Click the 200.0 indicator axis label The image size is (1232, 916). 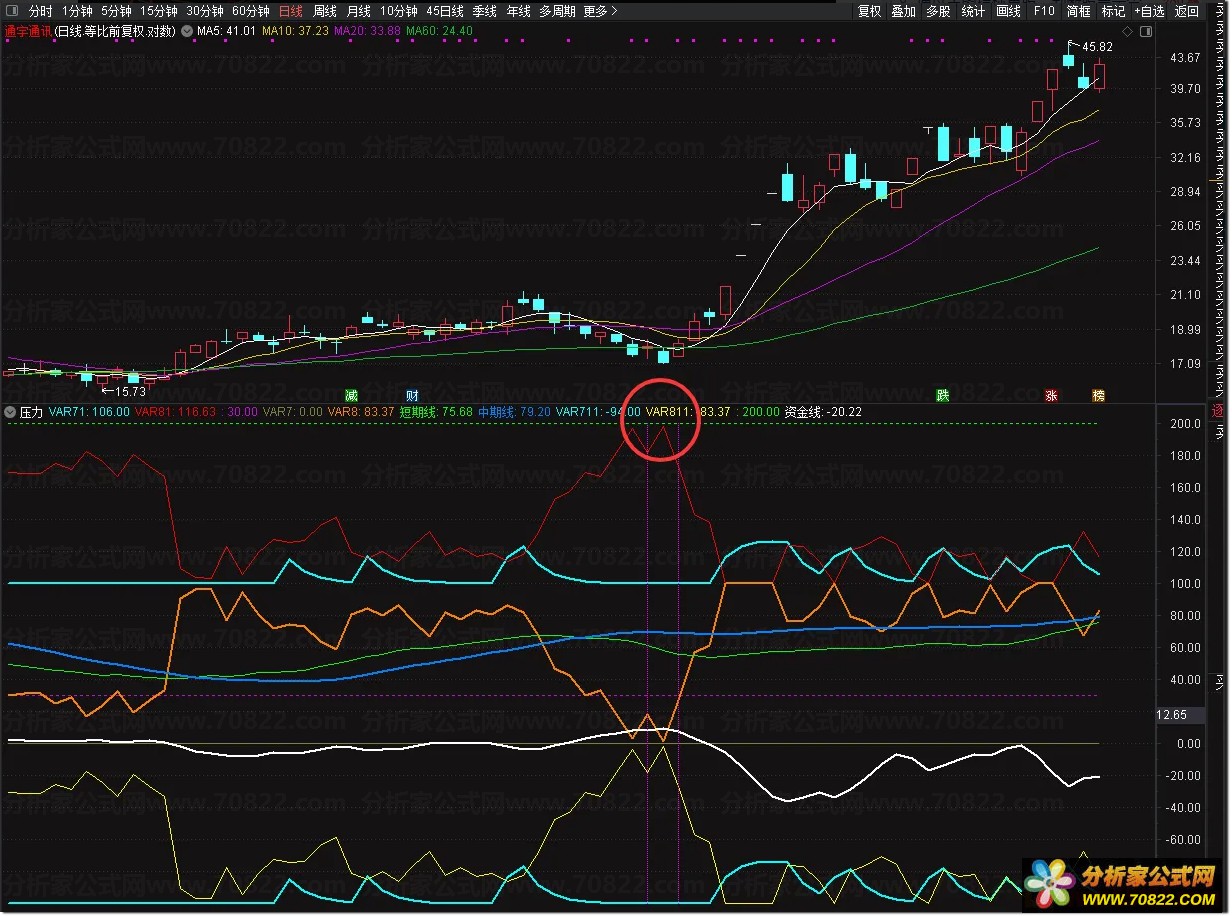point(1186,424)
